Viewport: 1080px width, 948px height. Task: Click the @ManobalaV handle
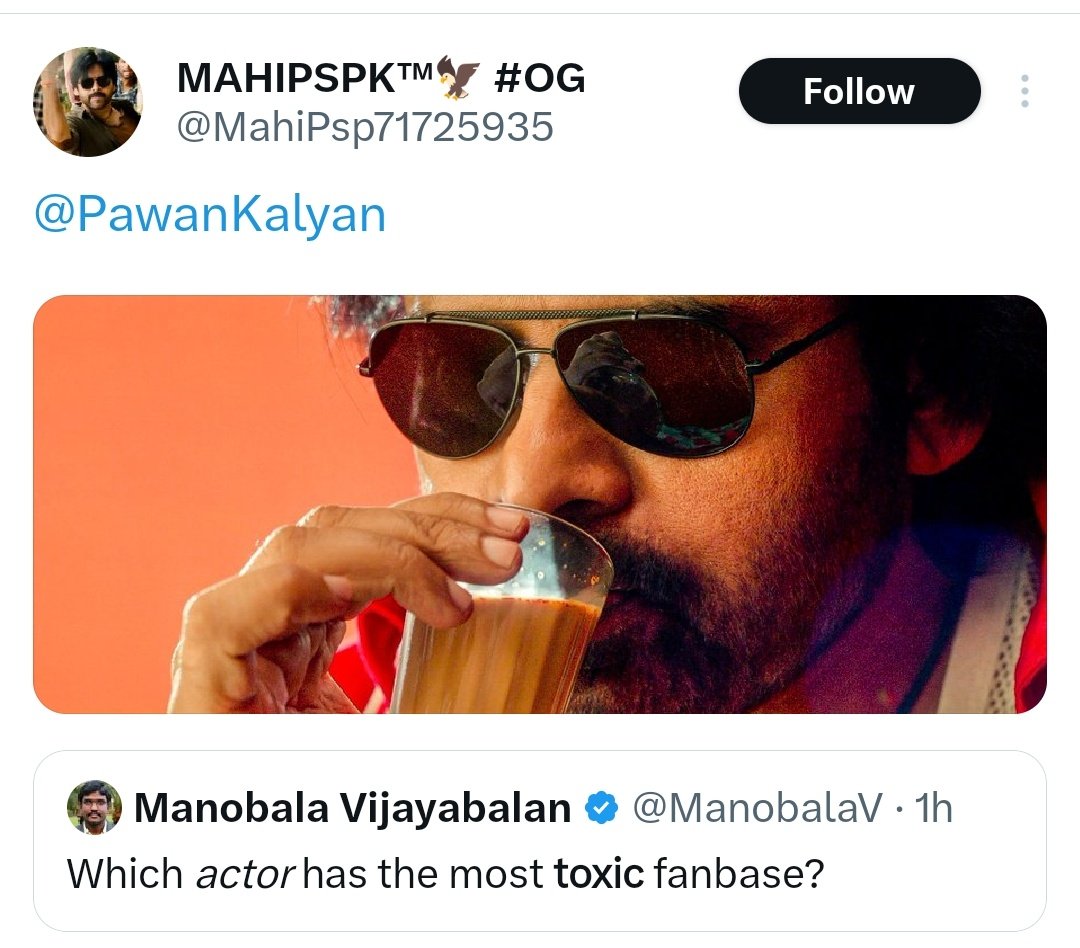pos(757,807)
